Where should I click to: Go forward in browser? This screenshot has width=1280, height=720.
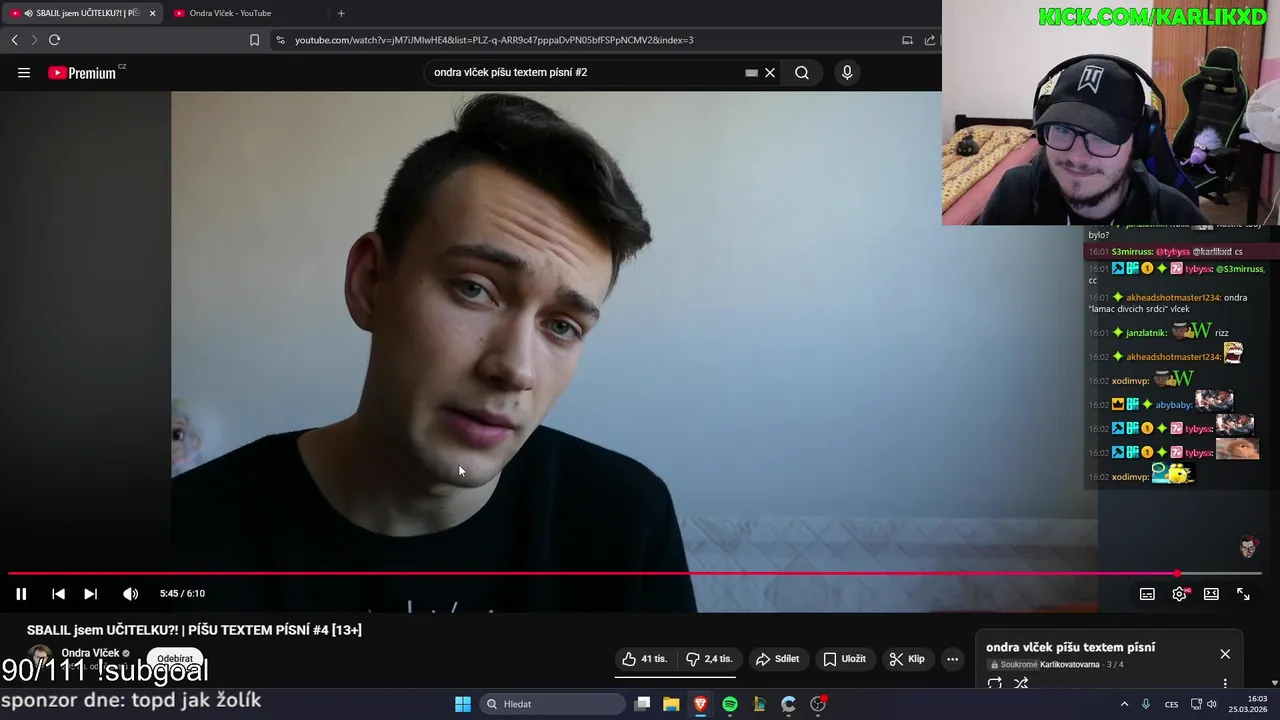[33, 40]
